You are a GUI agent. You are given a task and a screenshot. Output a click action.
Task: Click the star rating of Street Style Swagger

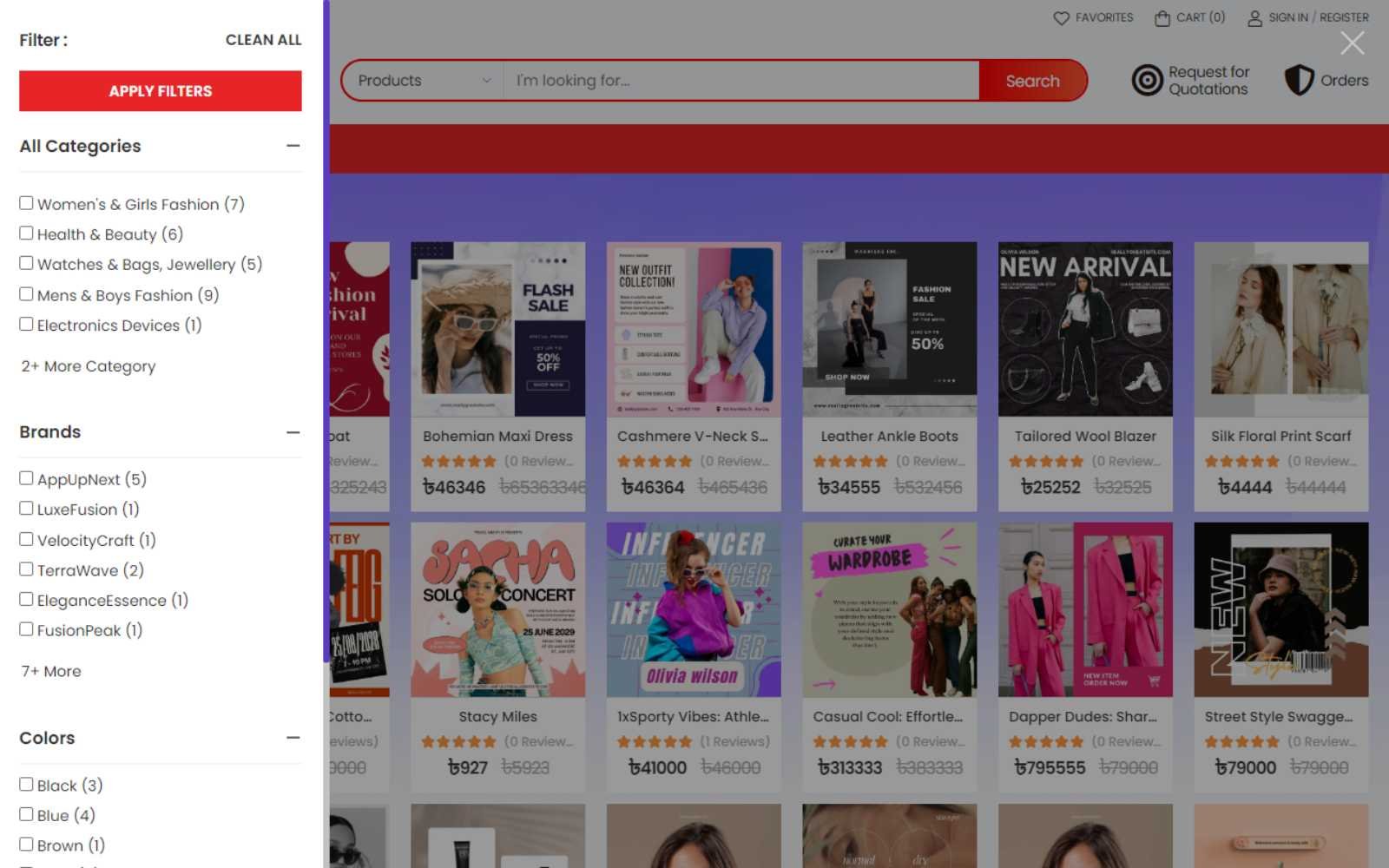coord(1241,742)
